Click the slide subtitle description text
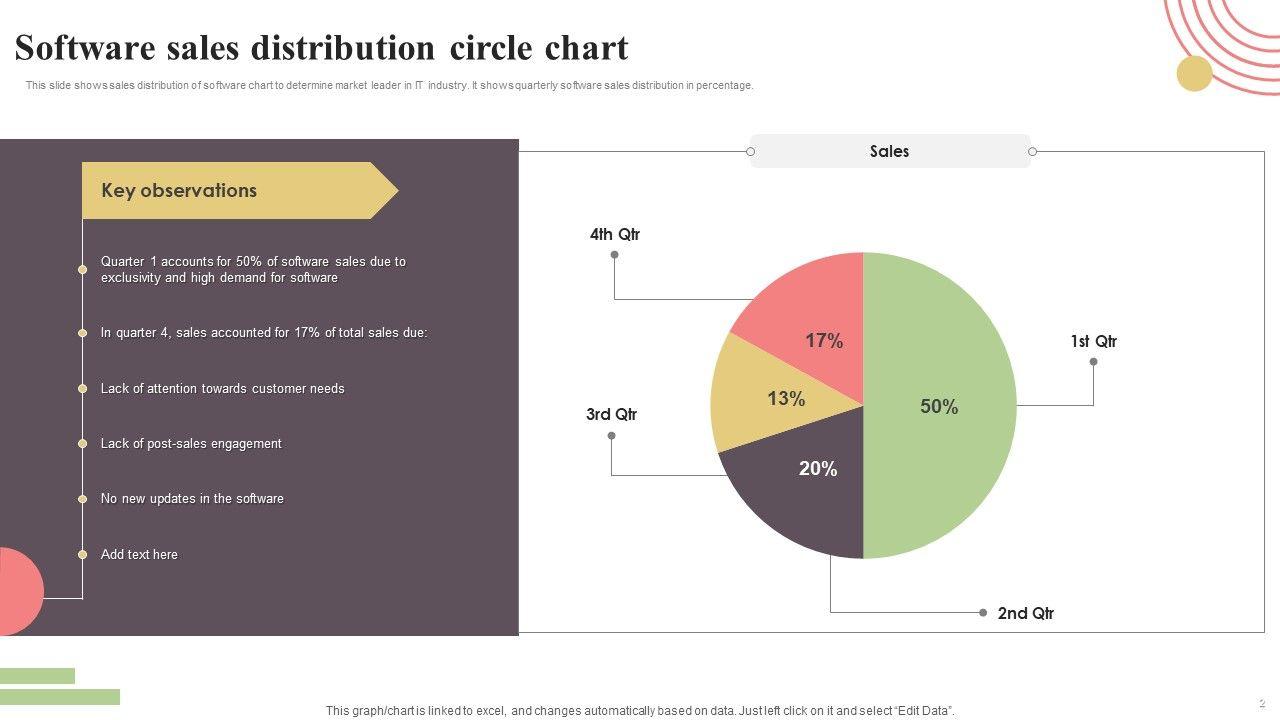This screenshot has height=720, width=1280. tap(389, 85)
